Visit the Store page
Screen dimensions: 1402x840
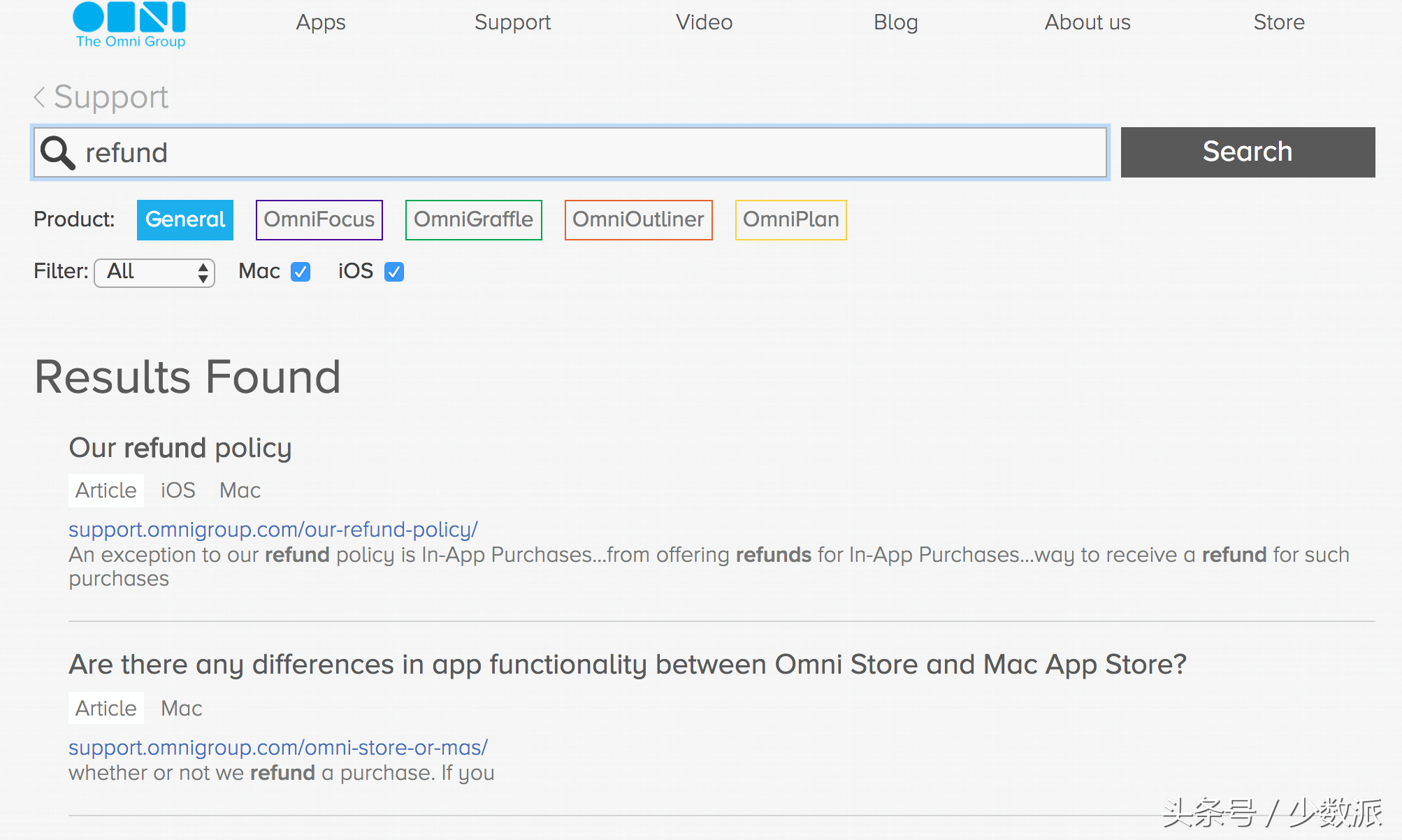pos(1279,22)
